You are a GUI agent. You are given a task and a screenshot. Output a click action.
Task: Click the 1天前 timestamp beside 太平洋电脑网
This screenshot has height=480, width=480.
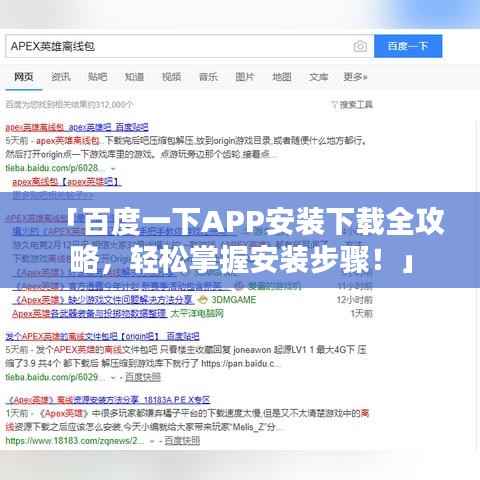[x=362, y=314]
